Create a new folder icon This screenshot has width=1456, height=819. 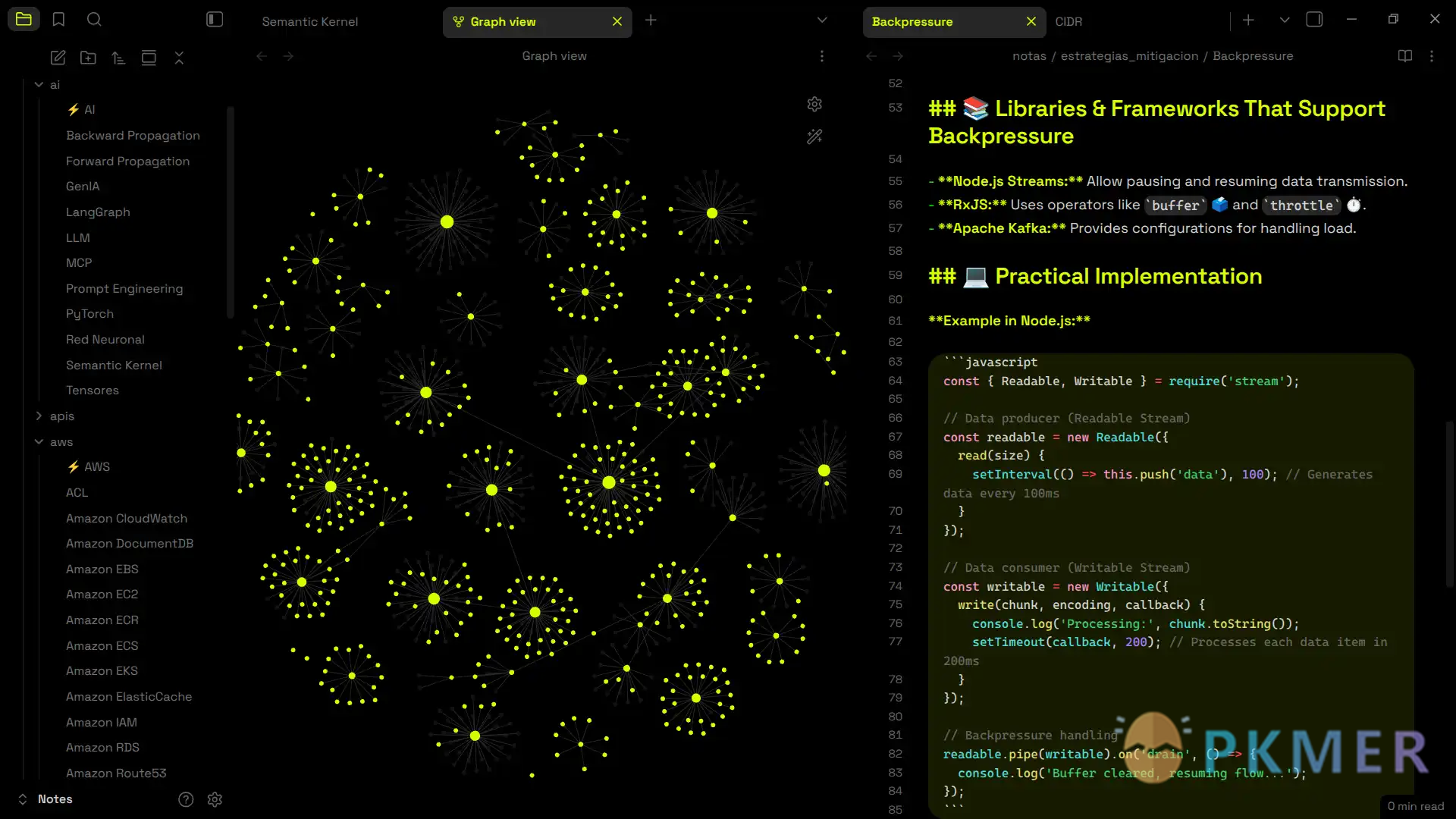tap(88, 58)
